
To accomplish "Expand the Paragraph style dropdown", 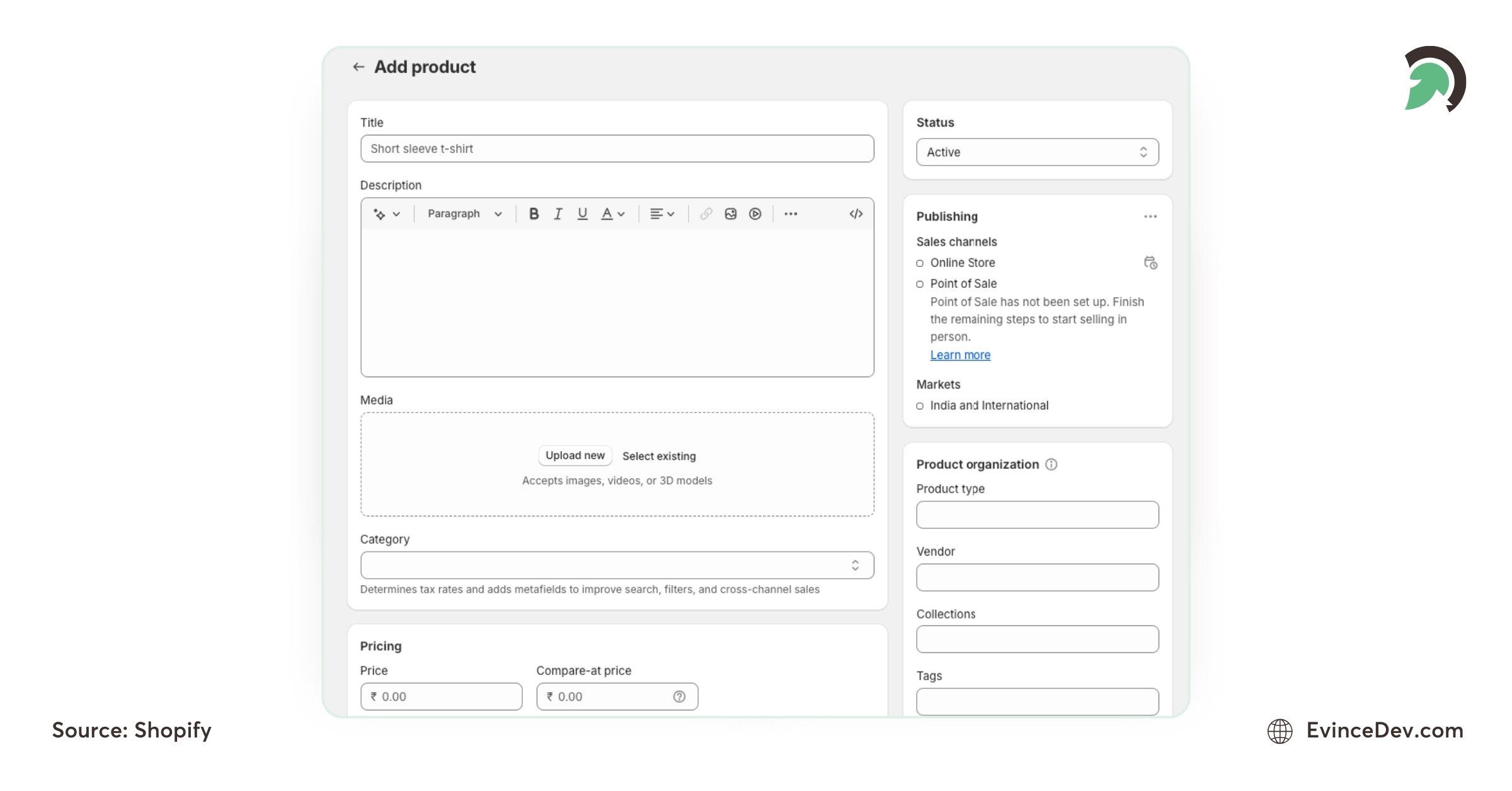I will tap(462, 214).
